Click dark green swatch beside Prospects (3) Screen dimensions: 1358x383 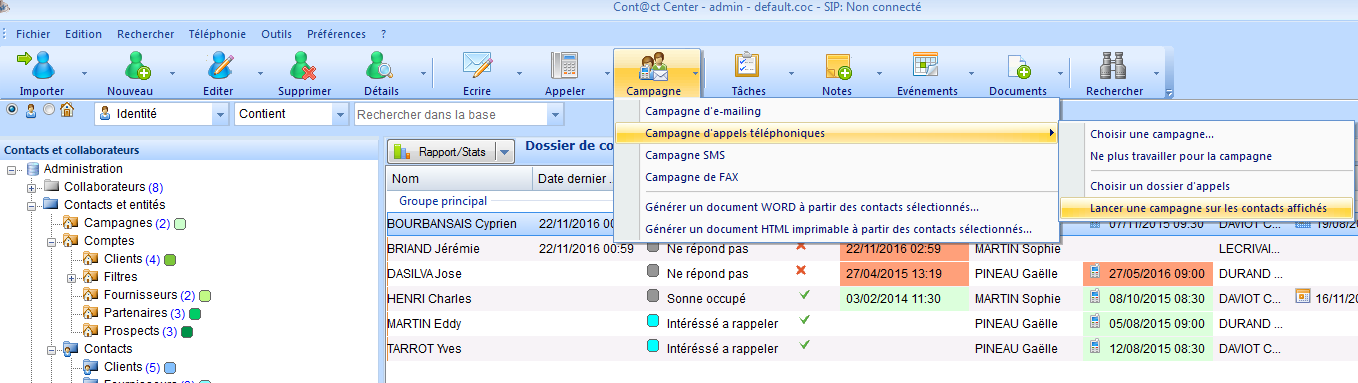point(186,331)
